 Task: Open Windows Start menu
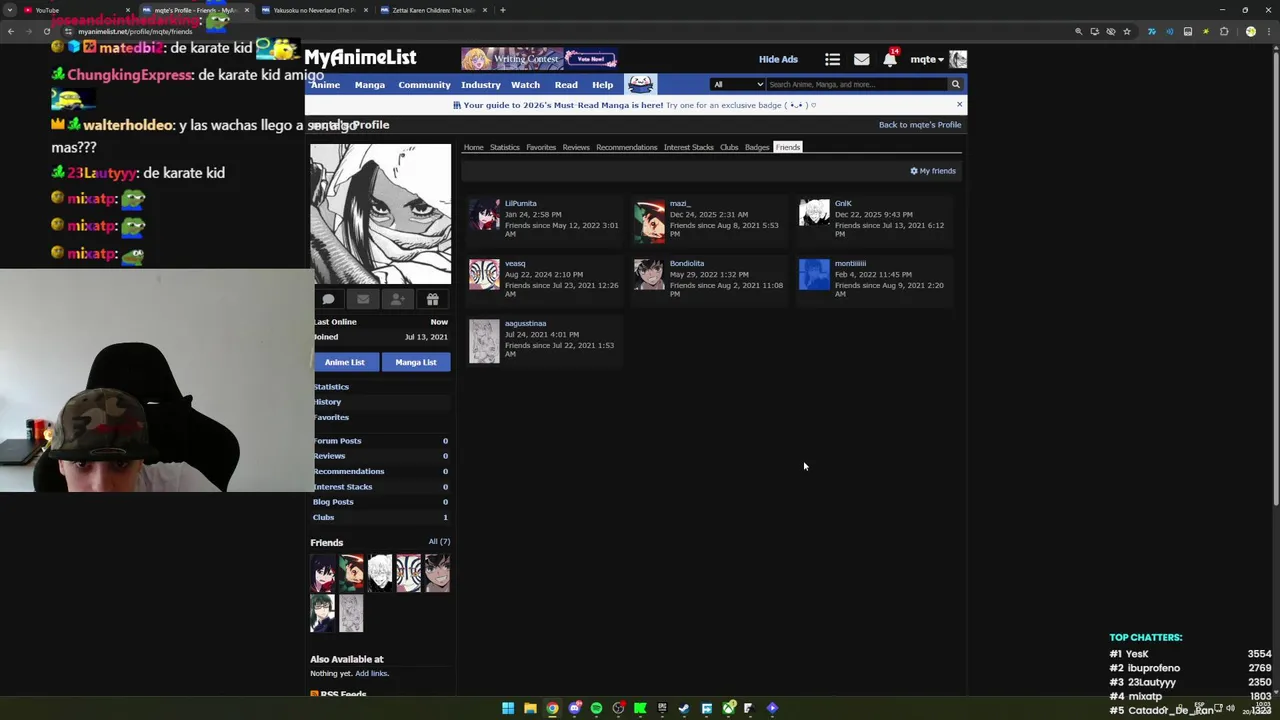click(x=508, y=708)
